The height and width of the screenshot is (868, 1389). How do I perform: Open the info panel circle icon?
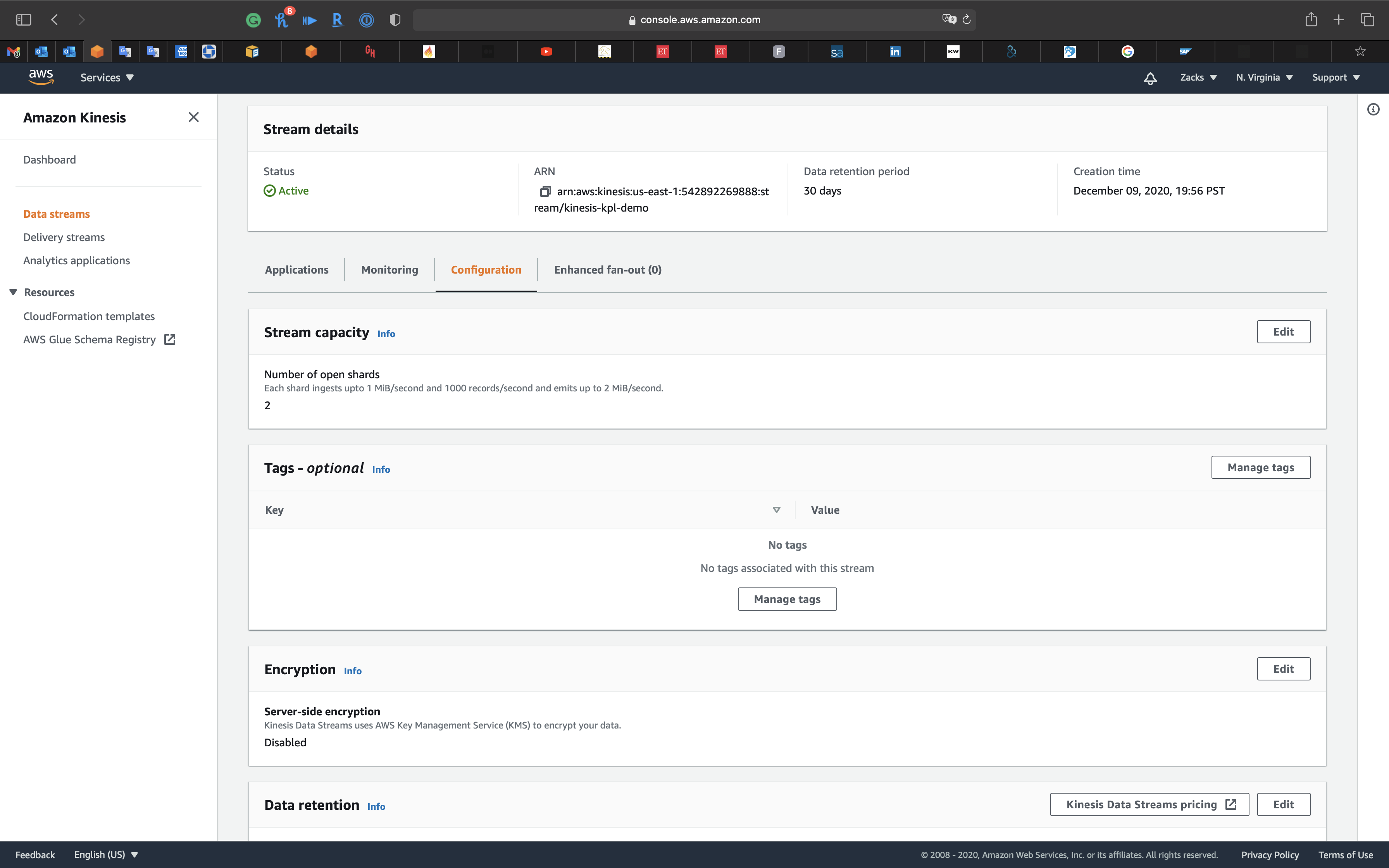pos(1373,110)
